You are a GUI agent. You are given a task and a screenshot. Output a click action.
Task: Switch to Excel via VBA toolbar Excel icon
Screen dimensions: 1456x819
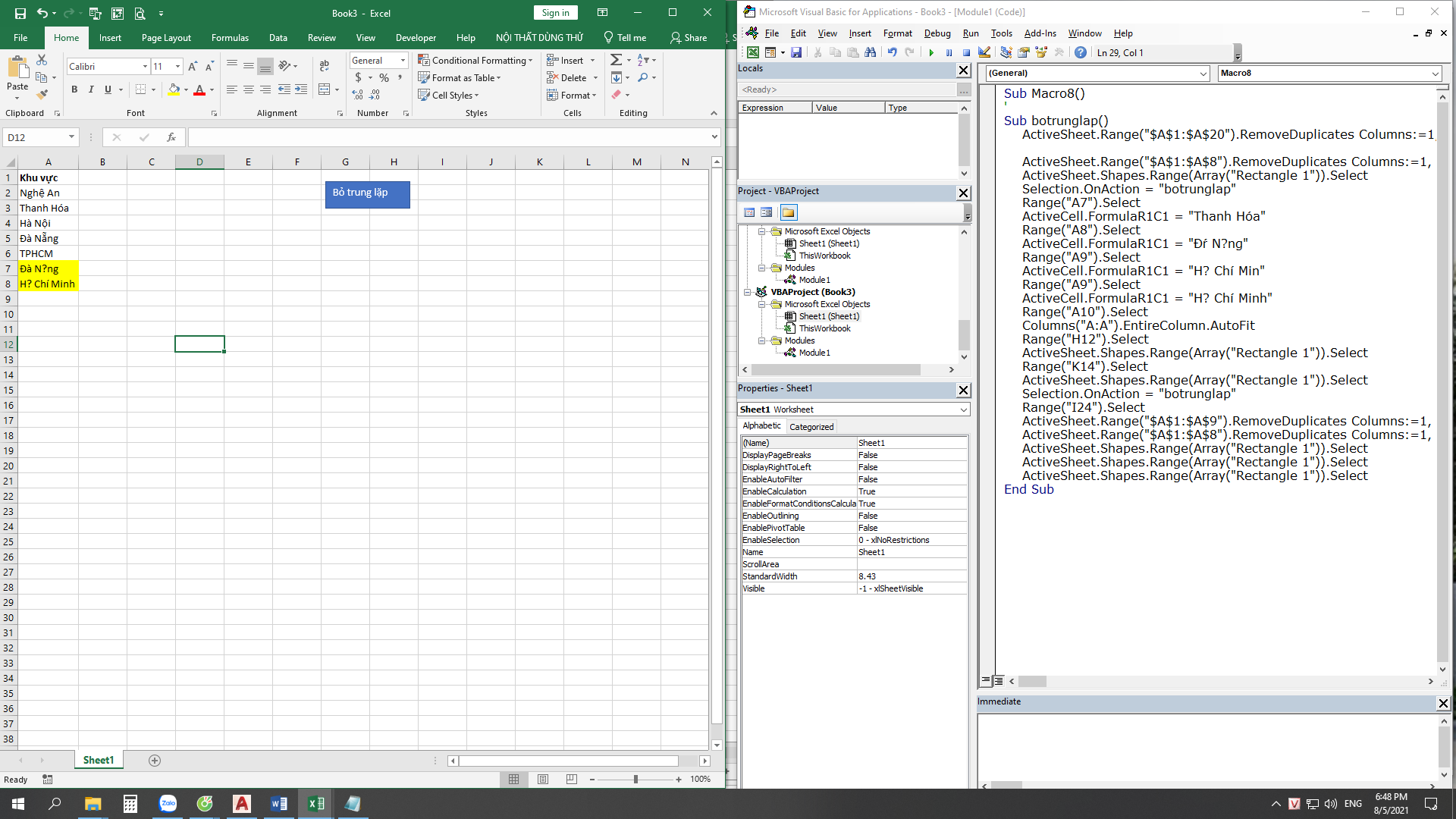pos(752,52)
